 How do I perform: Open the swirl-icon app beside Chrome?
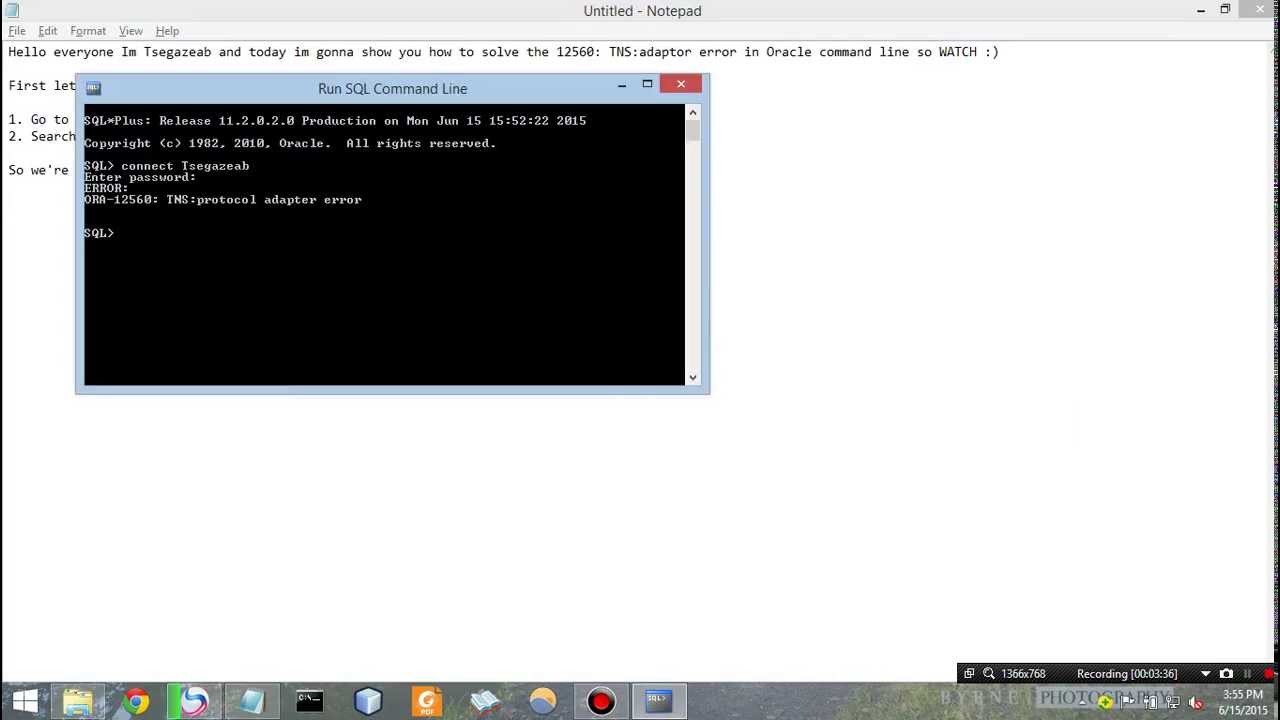coord(194,701)
